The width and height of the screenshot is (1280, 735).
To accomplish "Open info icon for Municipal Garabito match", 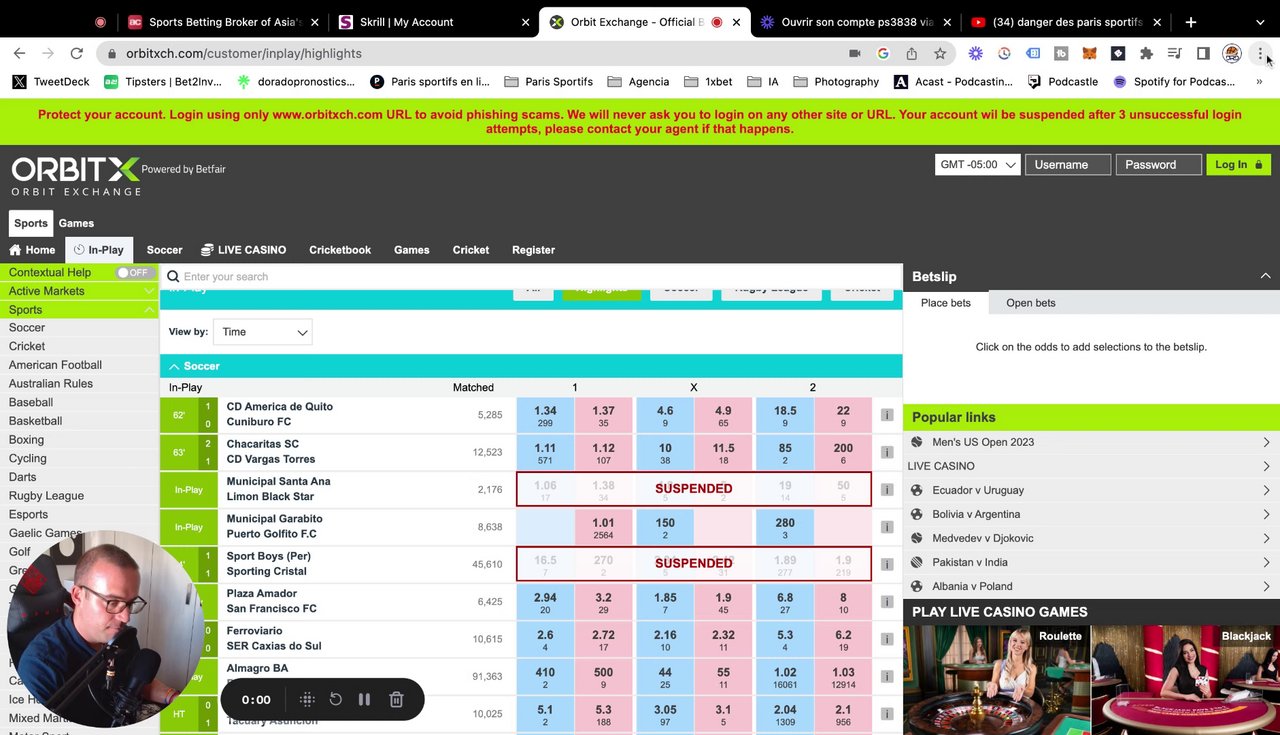I will 887,527.
